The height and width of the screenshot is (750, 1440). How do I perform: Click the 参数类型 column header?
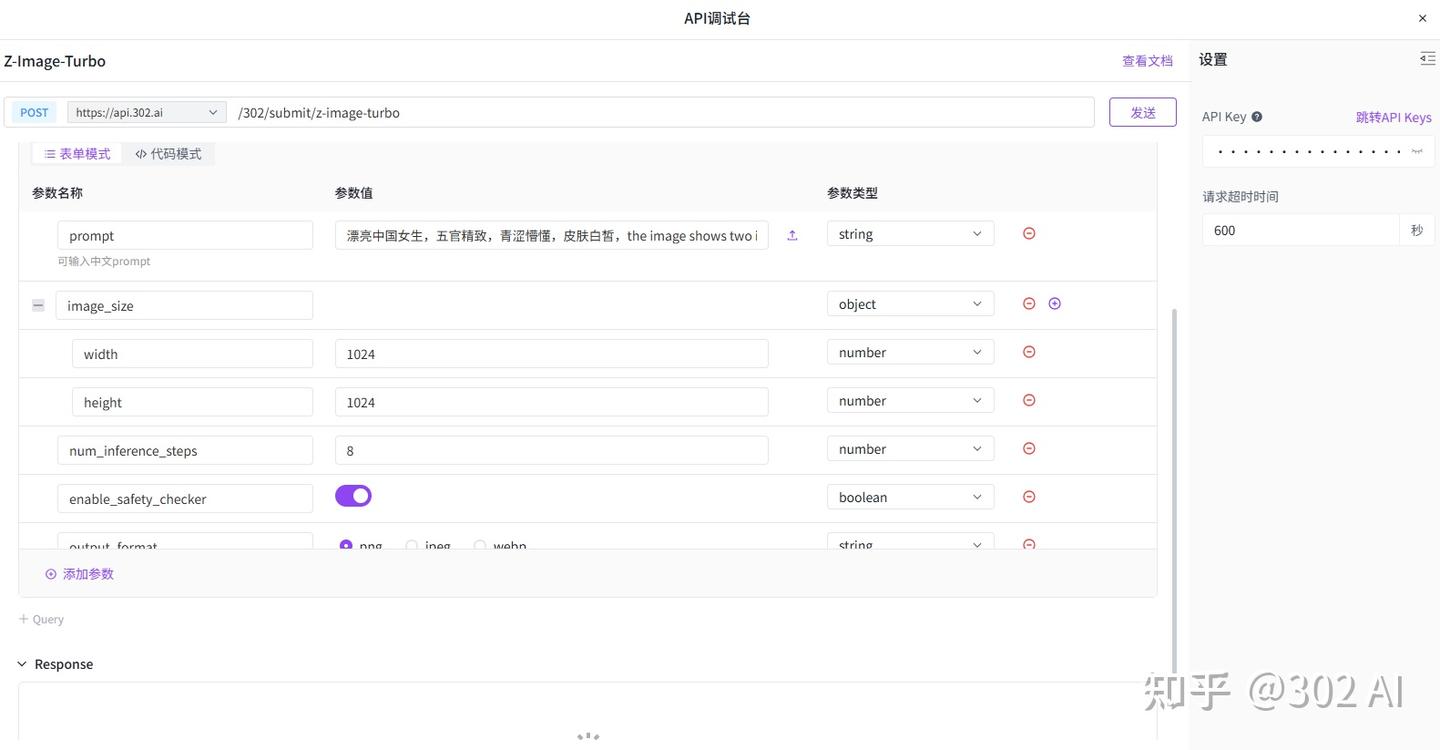click(852, 193)
